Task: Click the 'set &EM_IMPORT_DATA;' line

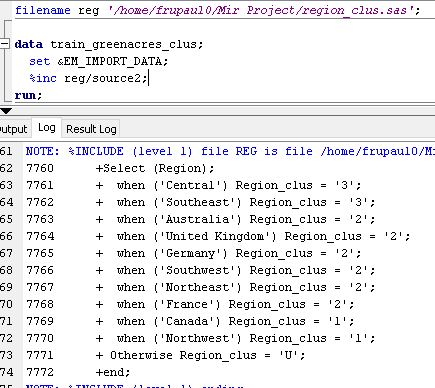Action: tap(98, 61)
